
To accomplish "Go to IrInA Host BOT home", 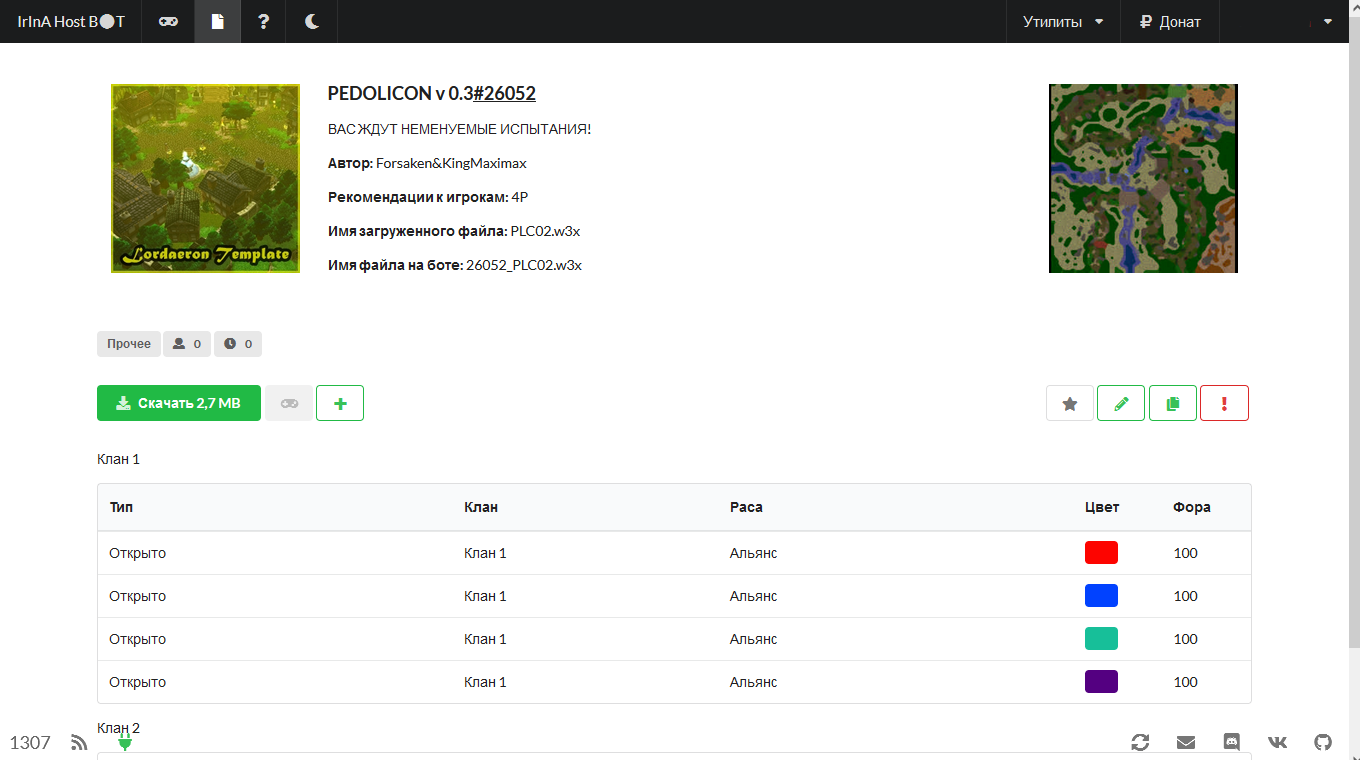I will (71, 21).
